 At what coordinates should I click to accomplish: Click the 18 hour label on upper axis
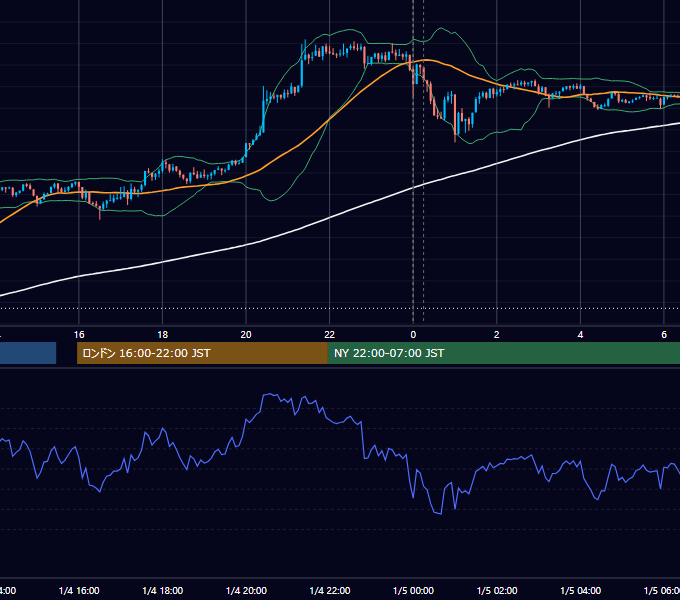pos(162,335)
